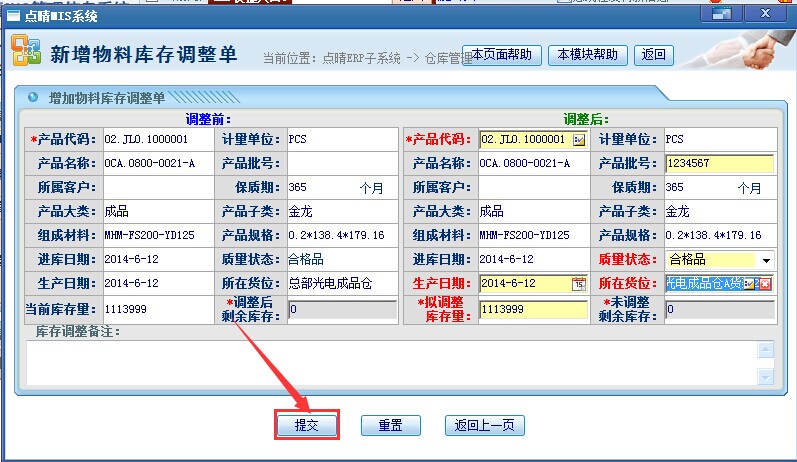Click 调整前 组成材料 value MHM-FS200-YD125

point(149,235)
